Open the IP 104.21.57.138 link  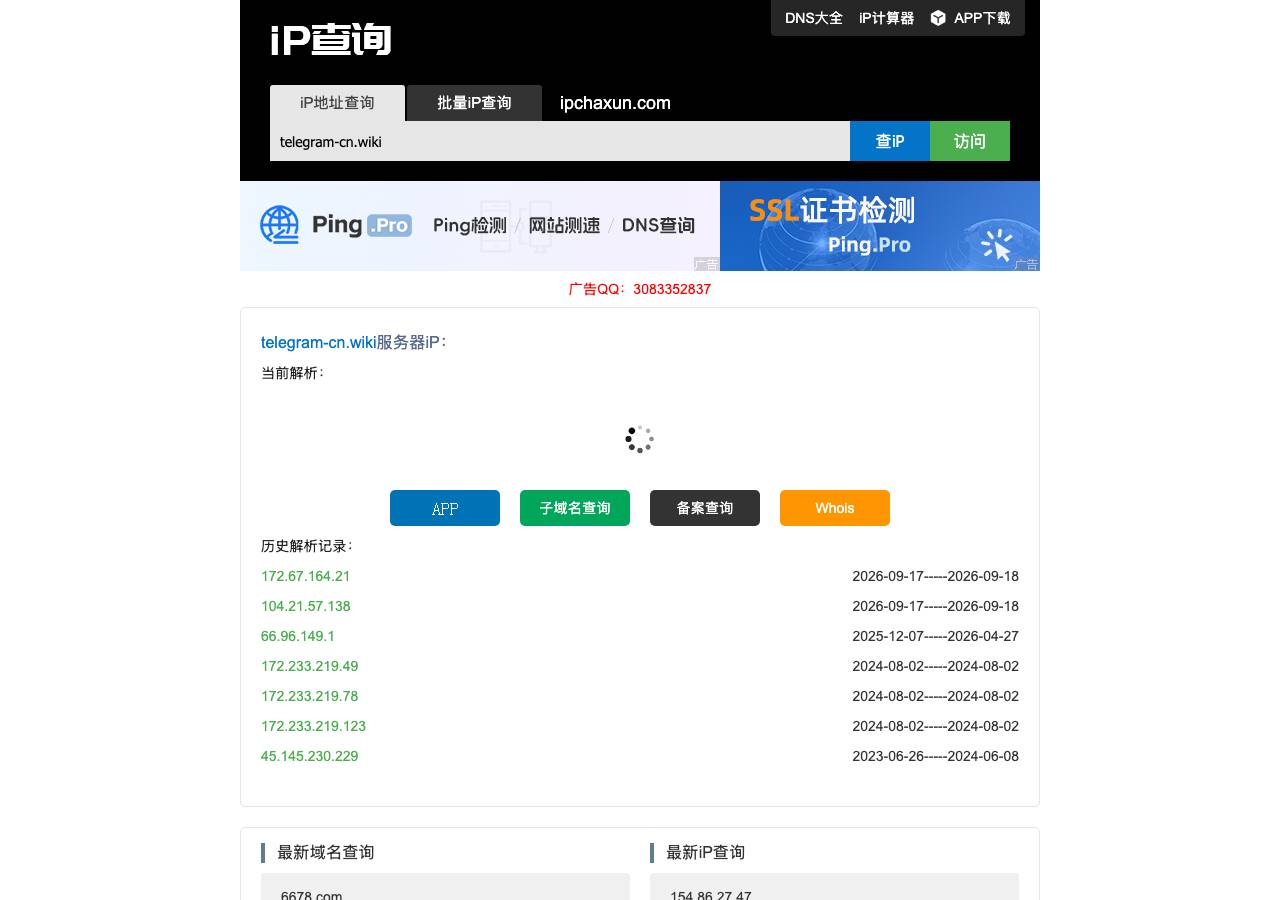pyautogui.click(x=305, y=606)
